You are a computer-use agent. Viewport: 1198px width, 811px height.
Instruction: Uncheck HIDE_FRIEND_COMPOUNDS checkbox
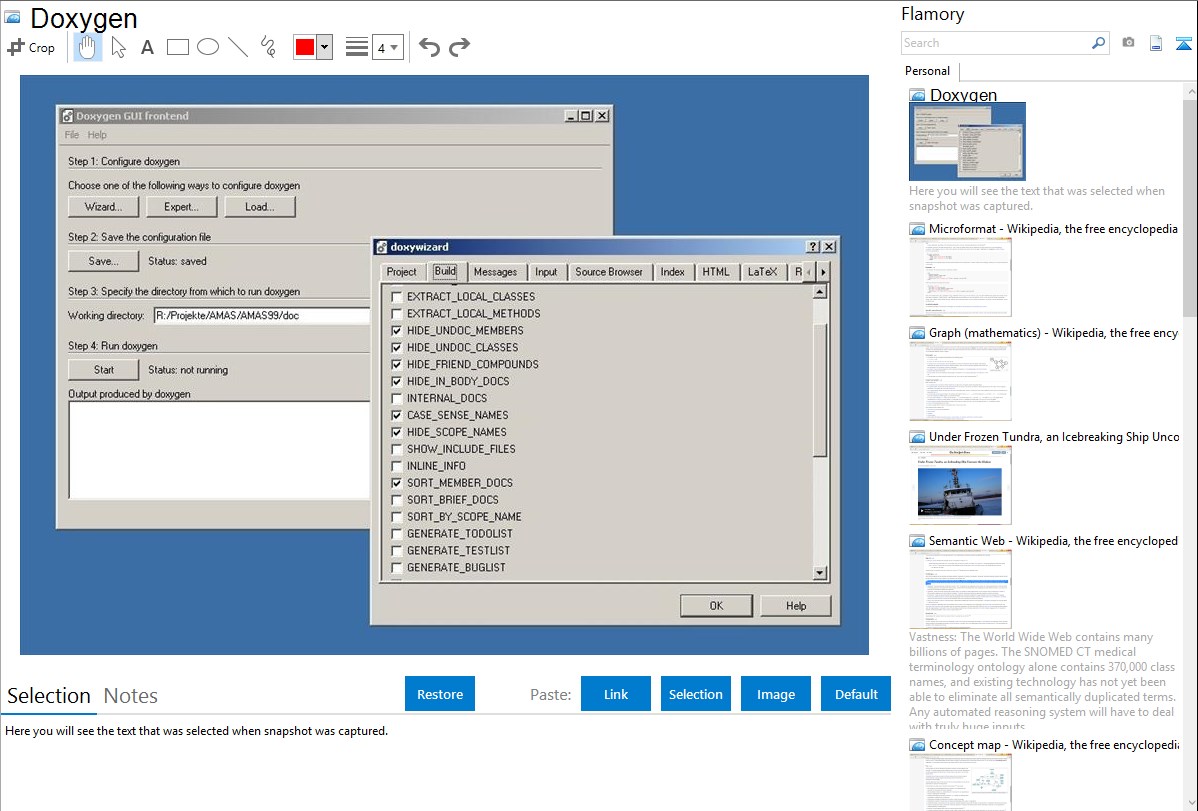click(x=397, y=364)
